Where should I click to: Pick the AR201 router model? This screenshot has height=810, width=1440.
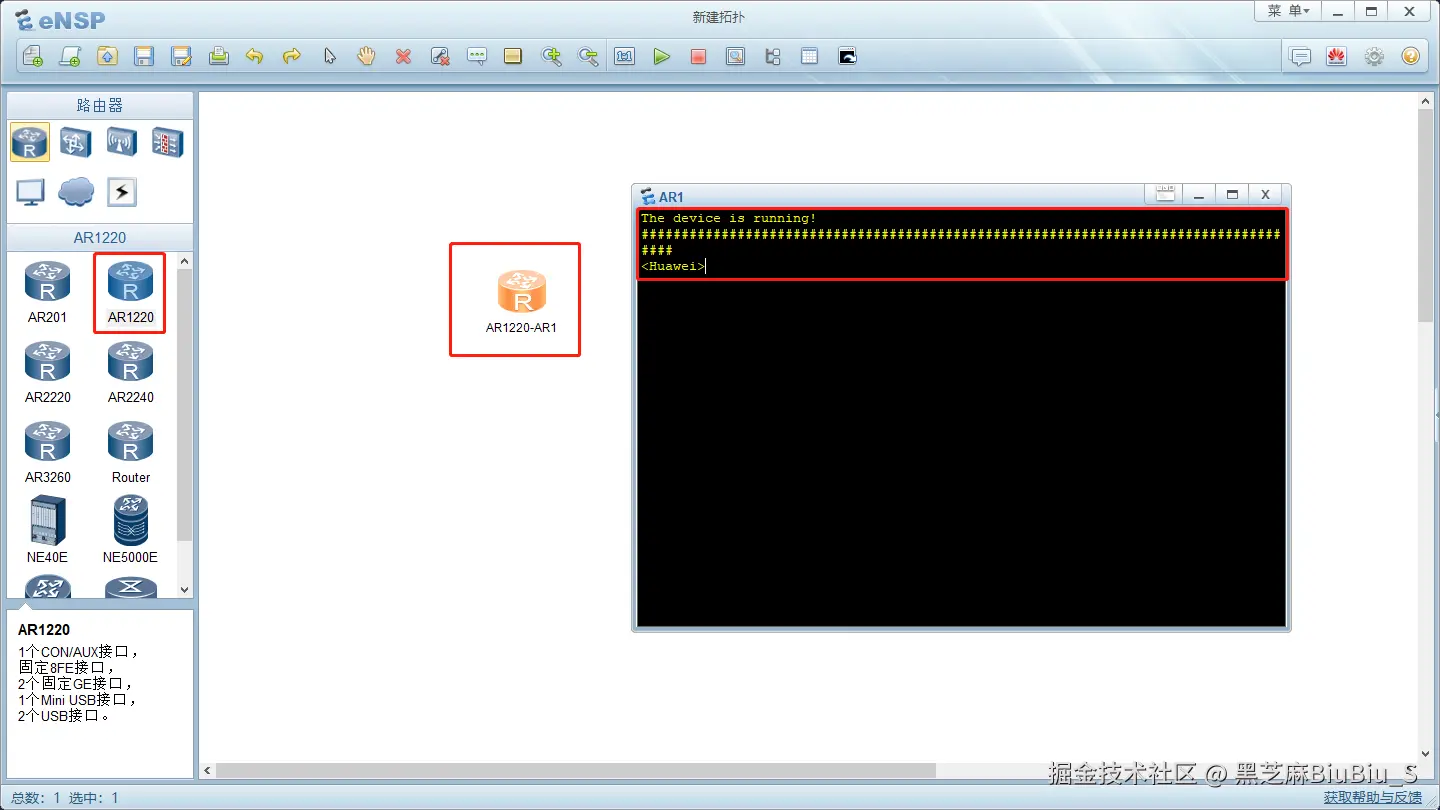pos(47,292)
